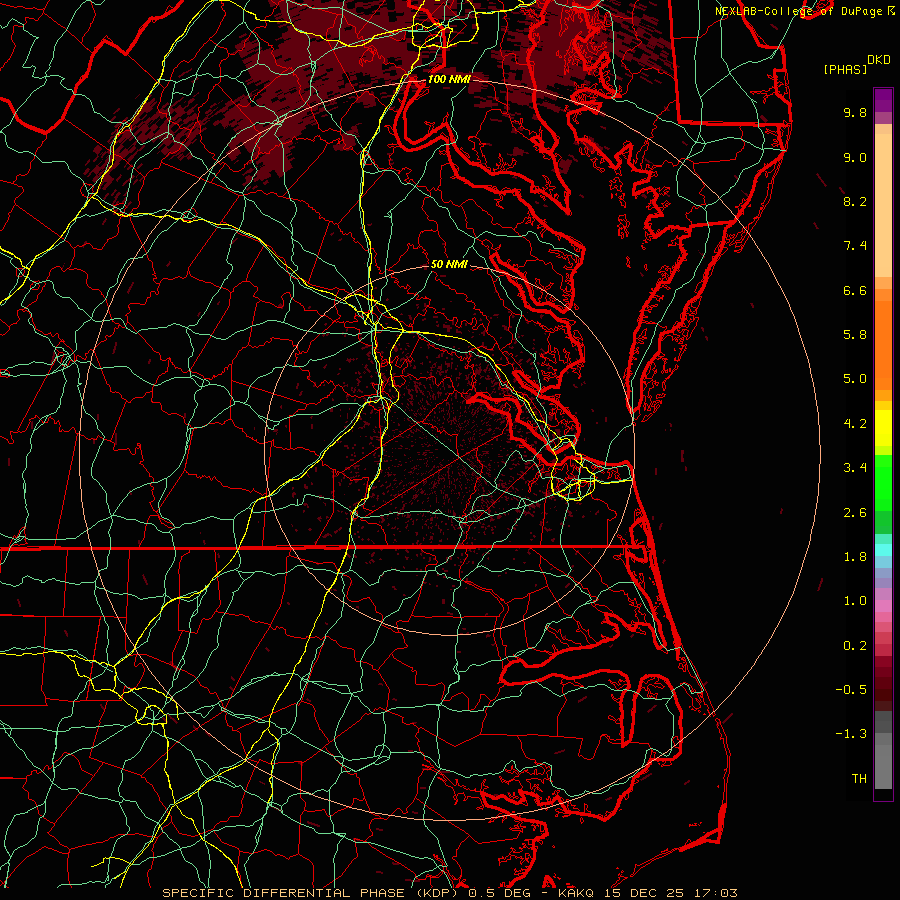
Task: Click the TH threshold label
Action: click(x=859, y=779)
